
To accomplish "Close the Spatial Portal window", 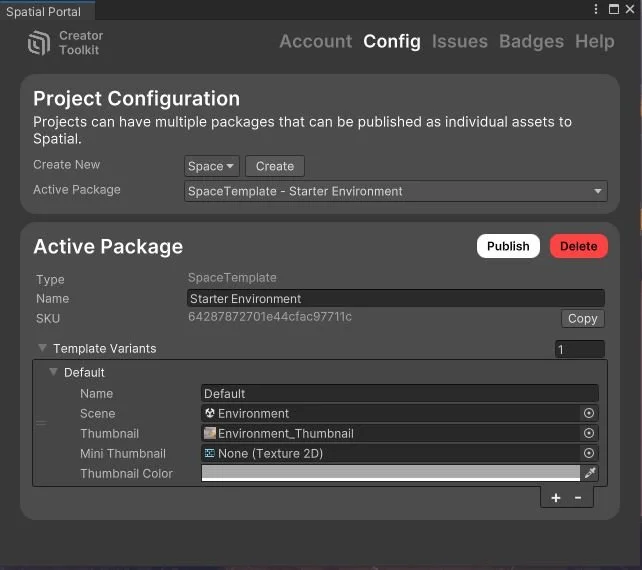I will 630,9.
